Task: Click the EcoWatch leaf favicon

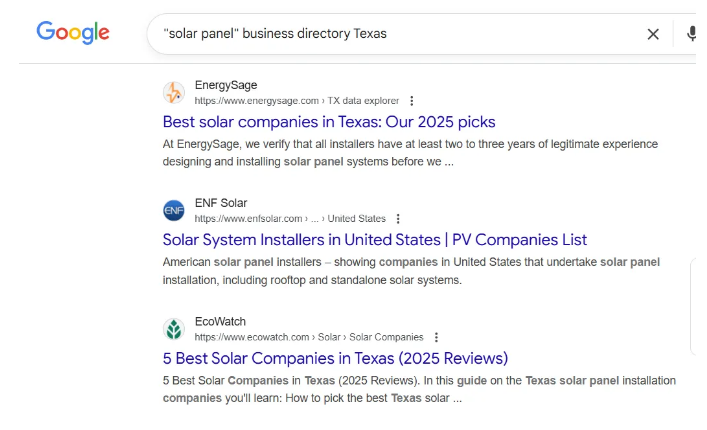Action: 174,329
